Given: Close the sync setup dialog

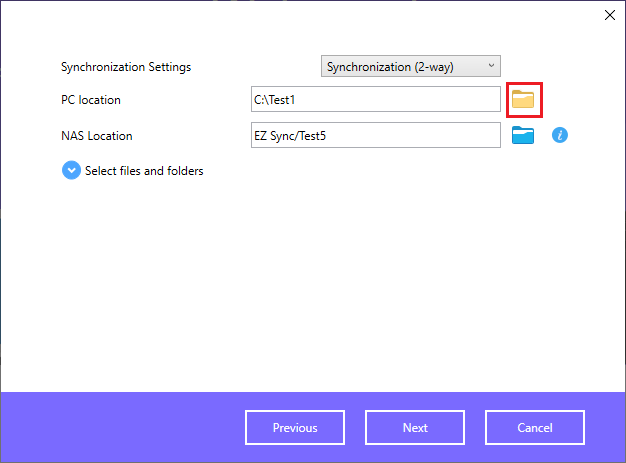Looking at the screenshot, I should tap(610, 15).
